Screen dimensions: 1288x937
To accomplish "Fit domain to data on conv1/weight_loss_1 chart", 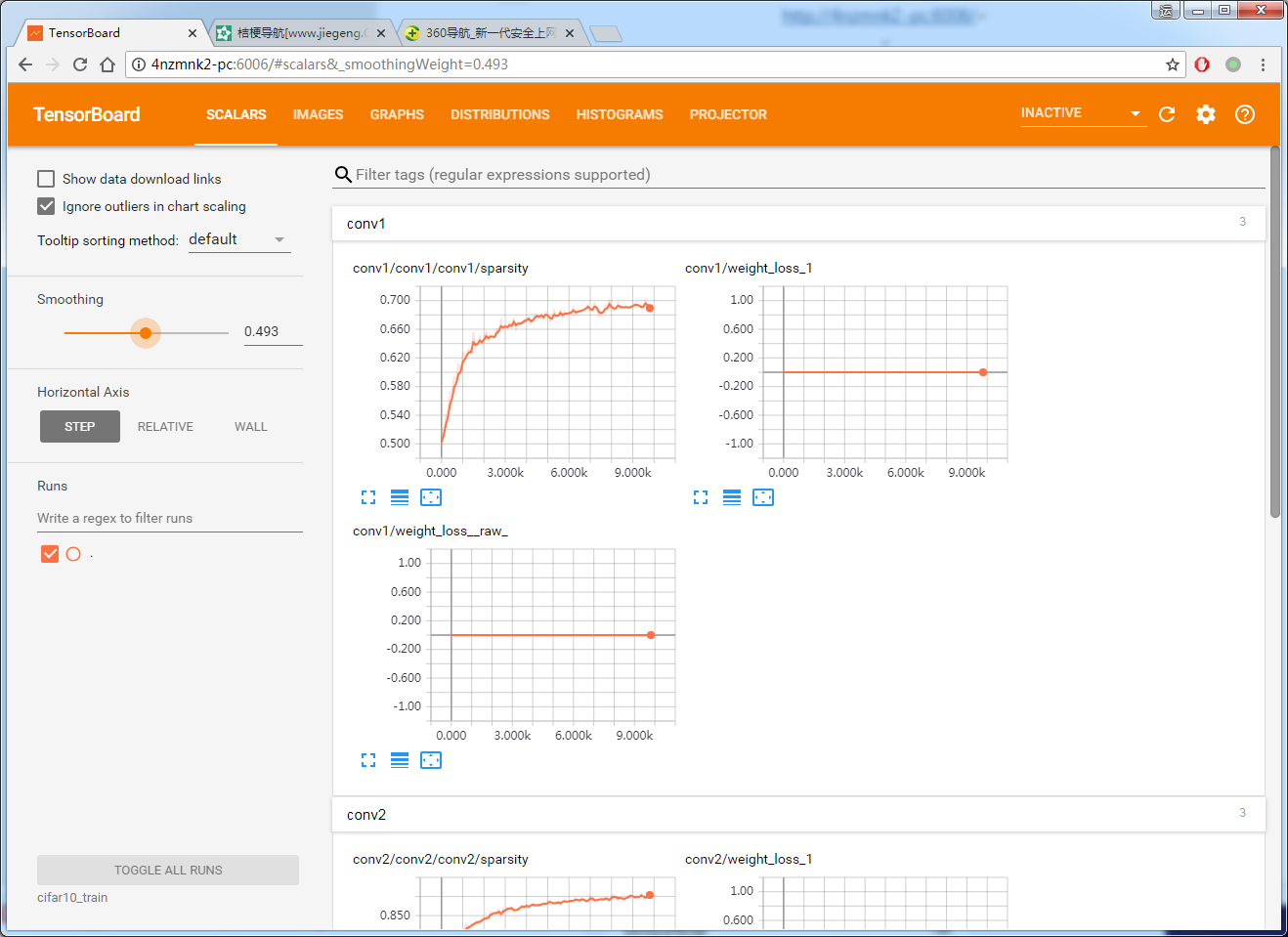I will [763, 497].
